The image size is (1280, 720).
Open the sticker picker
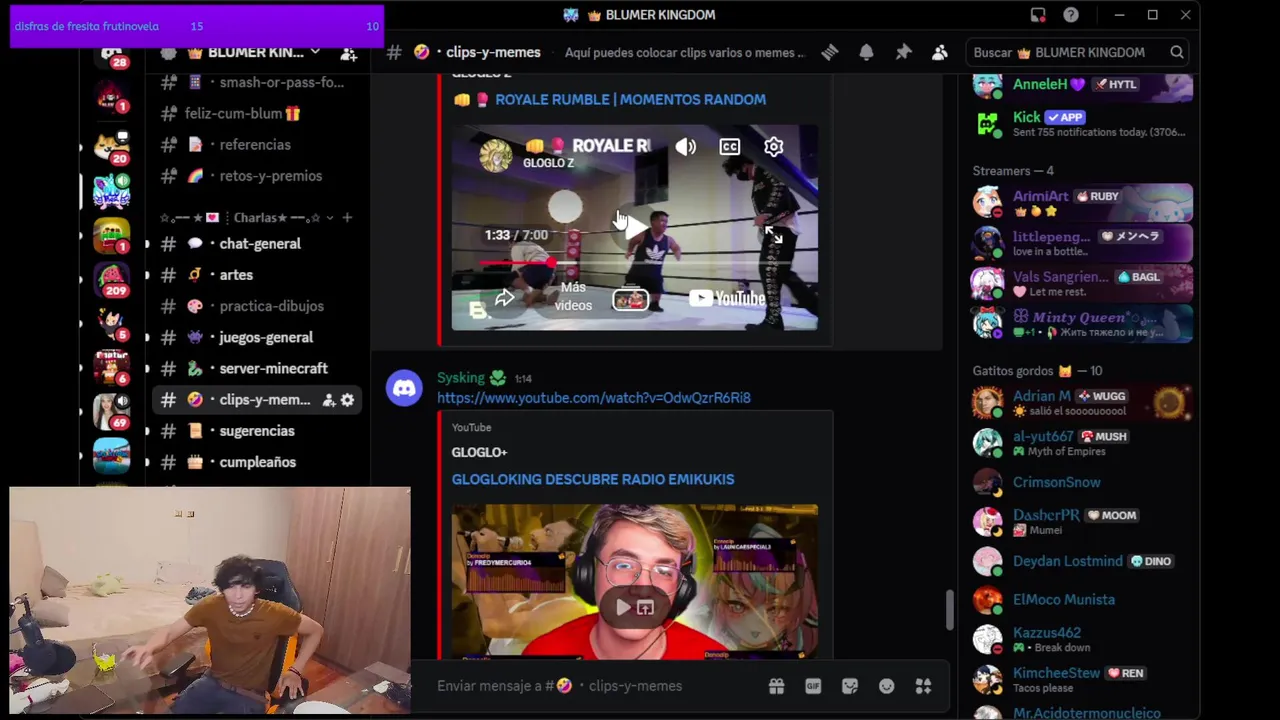tap(850, 686)
